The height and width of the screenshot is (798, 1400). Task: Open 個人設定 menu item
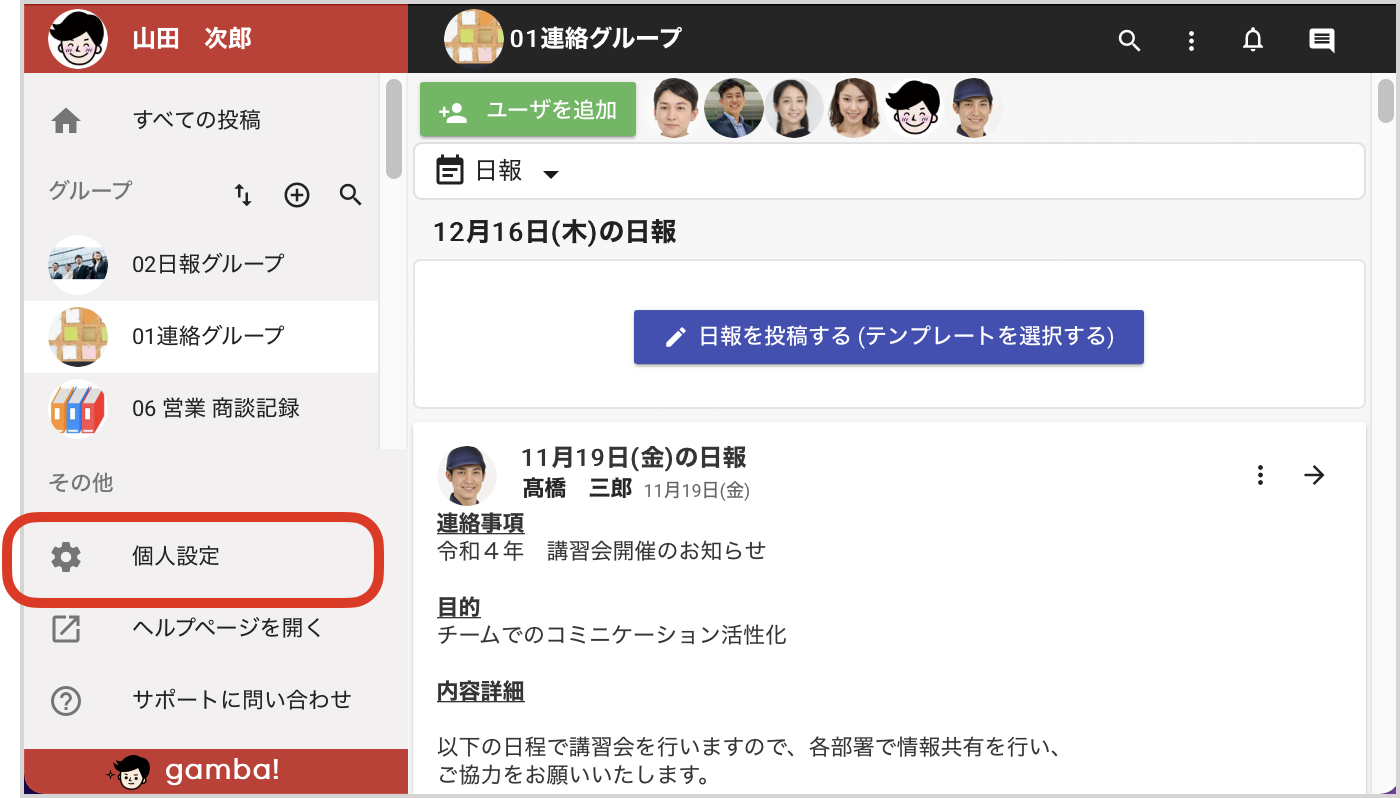[201, 557]
